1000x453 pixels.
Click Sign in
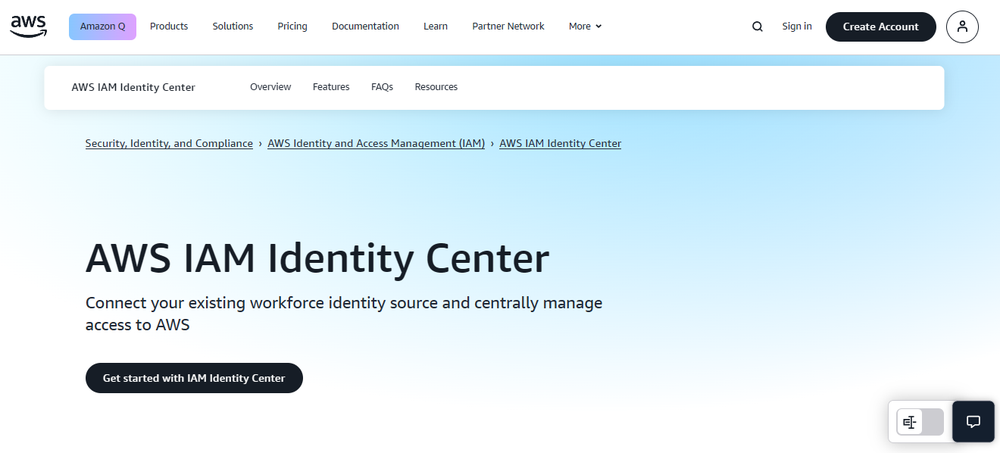[797, 26]
